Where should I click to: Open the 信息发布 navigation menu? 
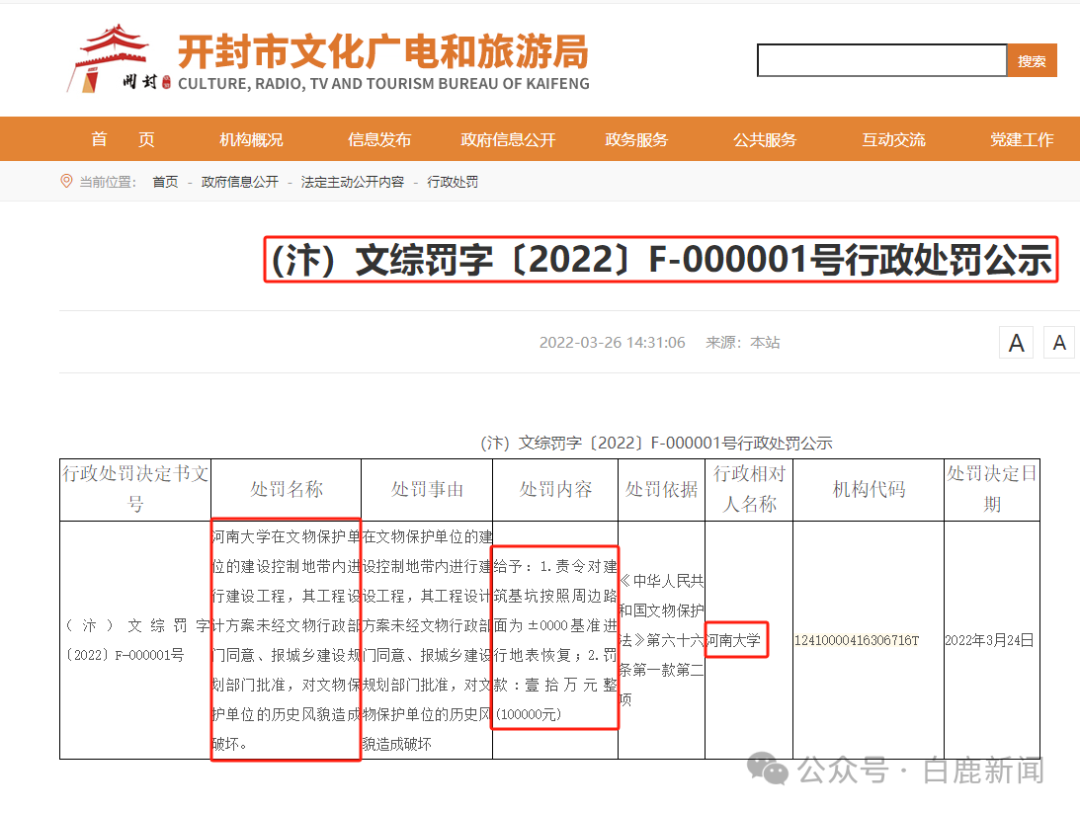pyautogui.click(x=380, y=139)
